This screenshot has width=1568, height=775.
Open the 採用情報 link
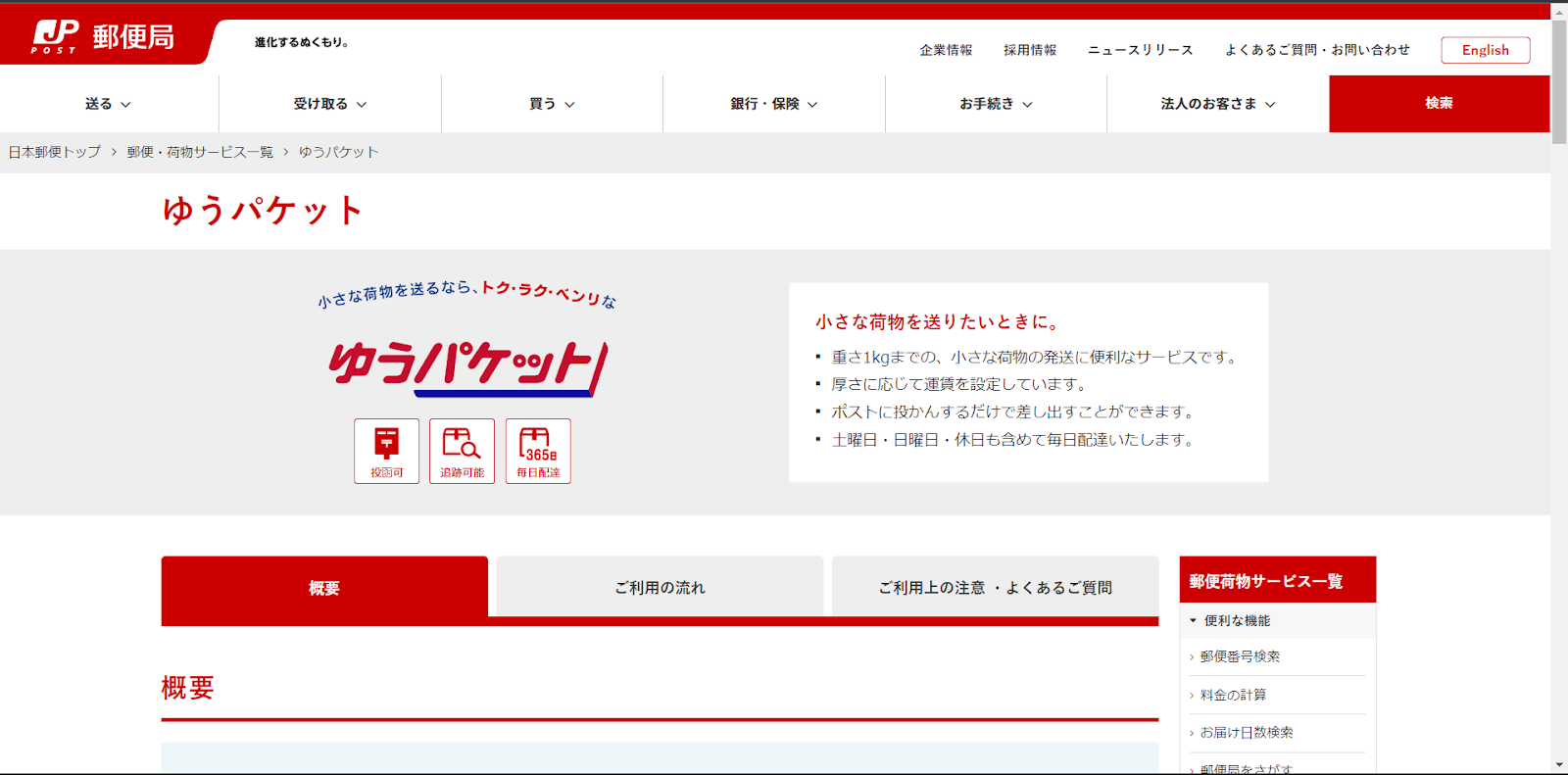pyautogui.click(x=1030, y=50)
